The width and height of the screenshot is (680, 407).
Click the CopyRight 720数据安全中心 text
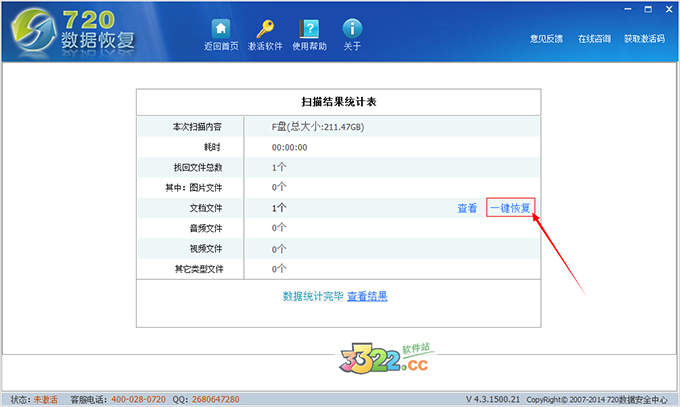pyautogui.click(x=597, y=400)
